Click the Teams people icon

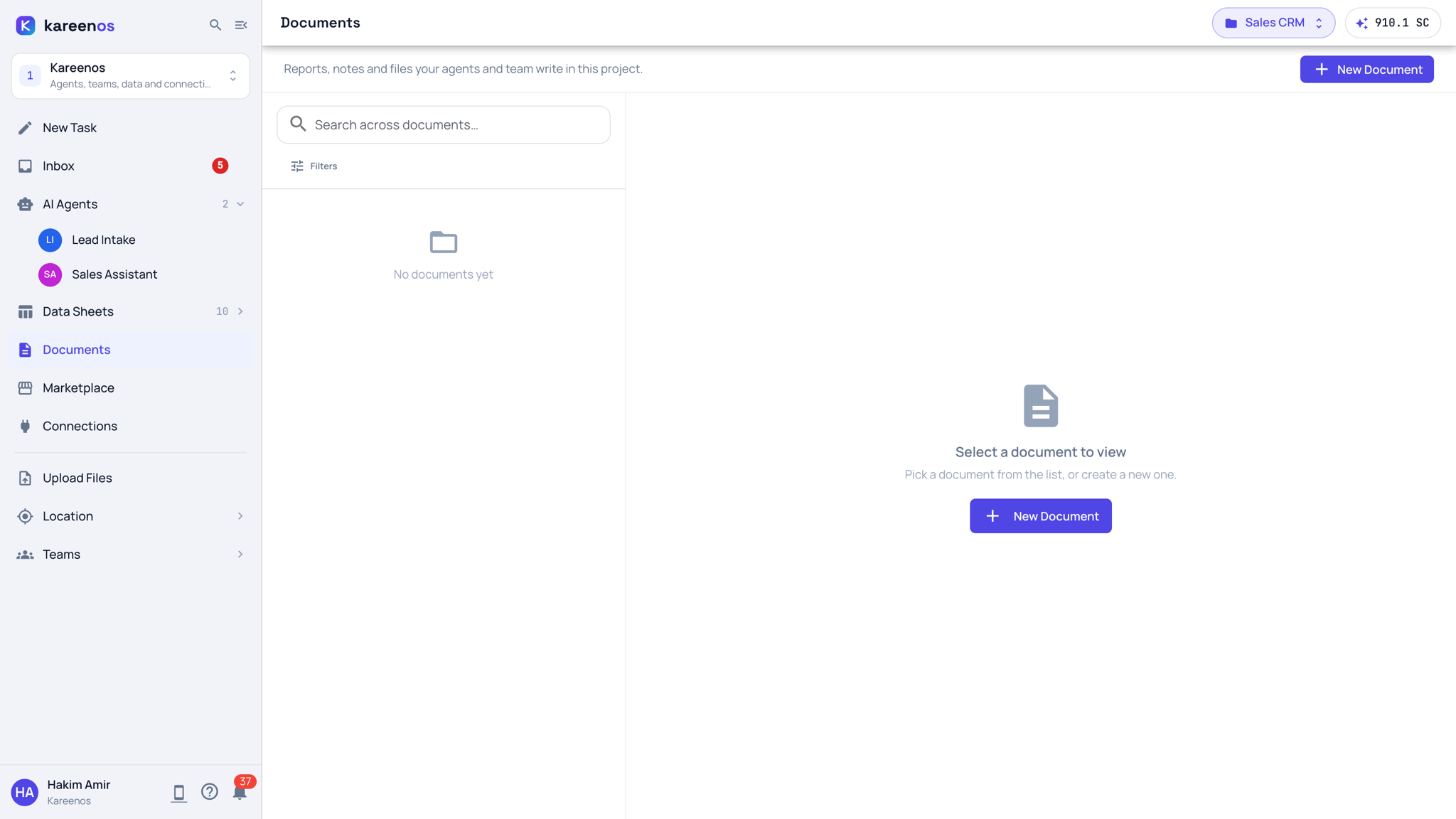[x=25, y=555]
